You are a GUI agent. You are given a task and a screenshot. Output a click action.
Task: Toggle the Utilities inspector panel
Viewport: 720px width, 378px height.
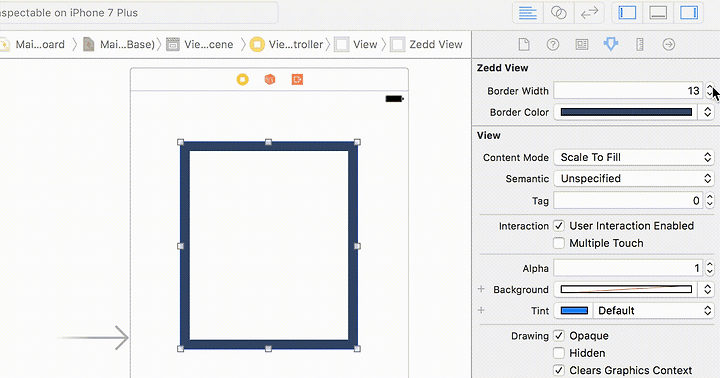click(689, 13)
